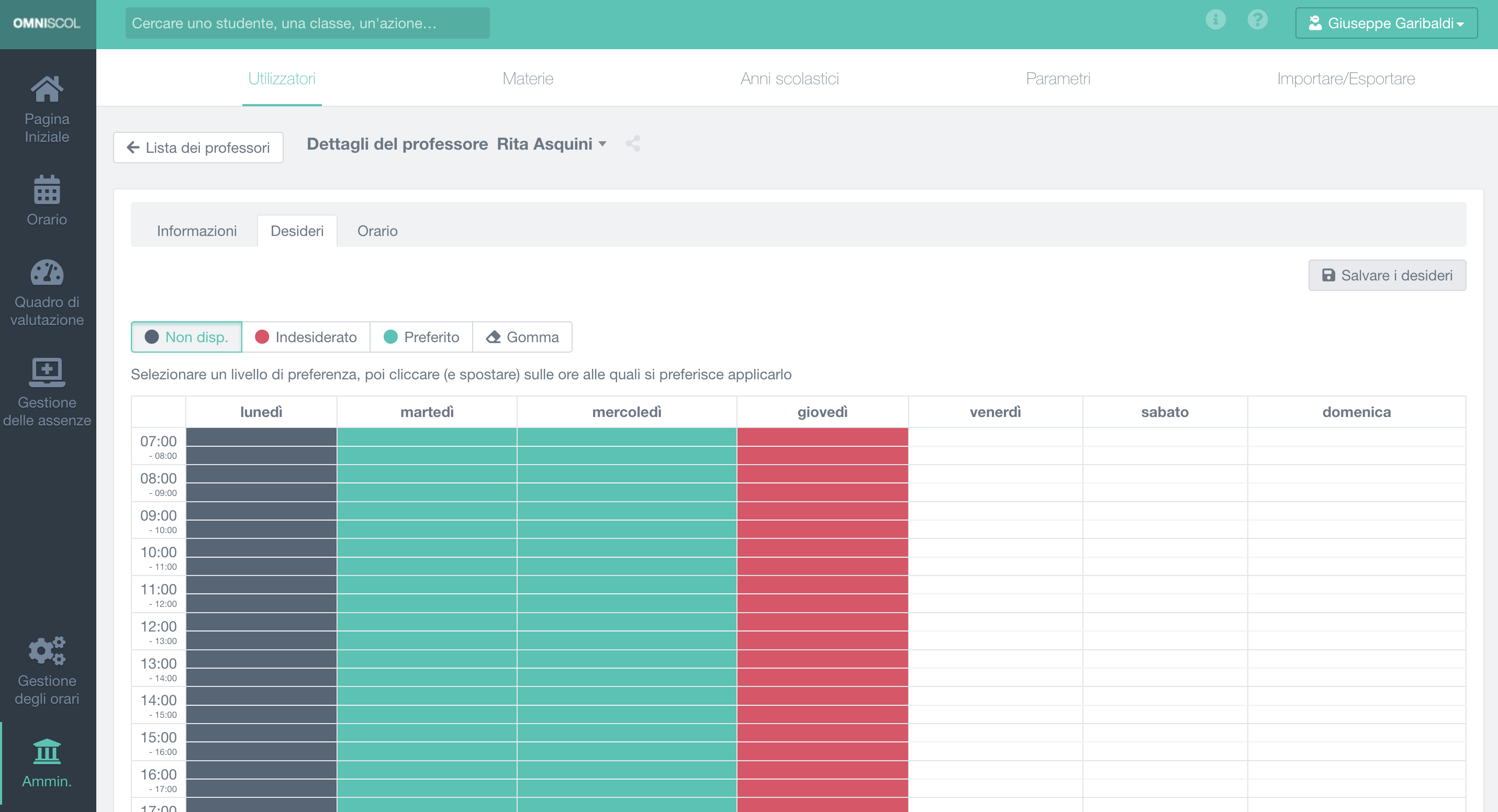Open the Rita Asquini professor dropdown

(x=602, y=144)
